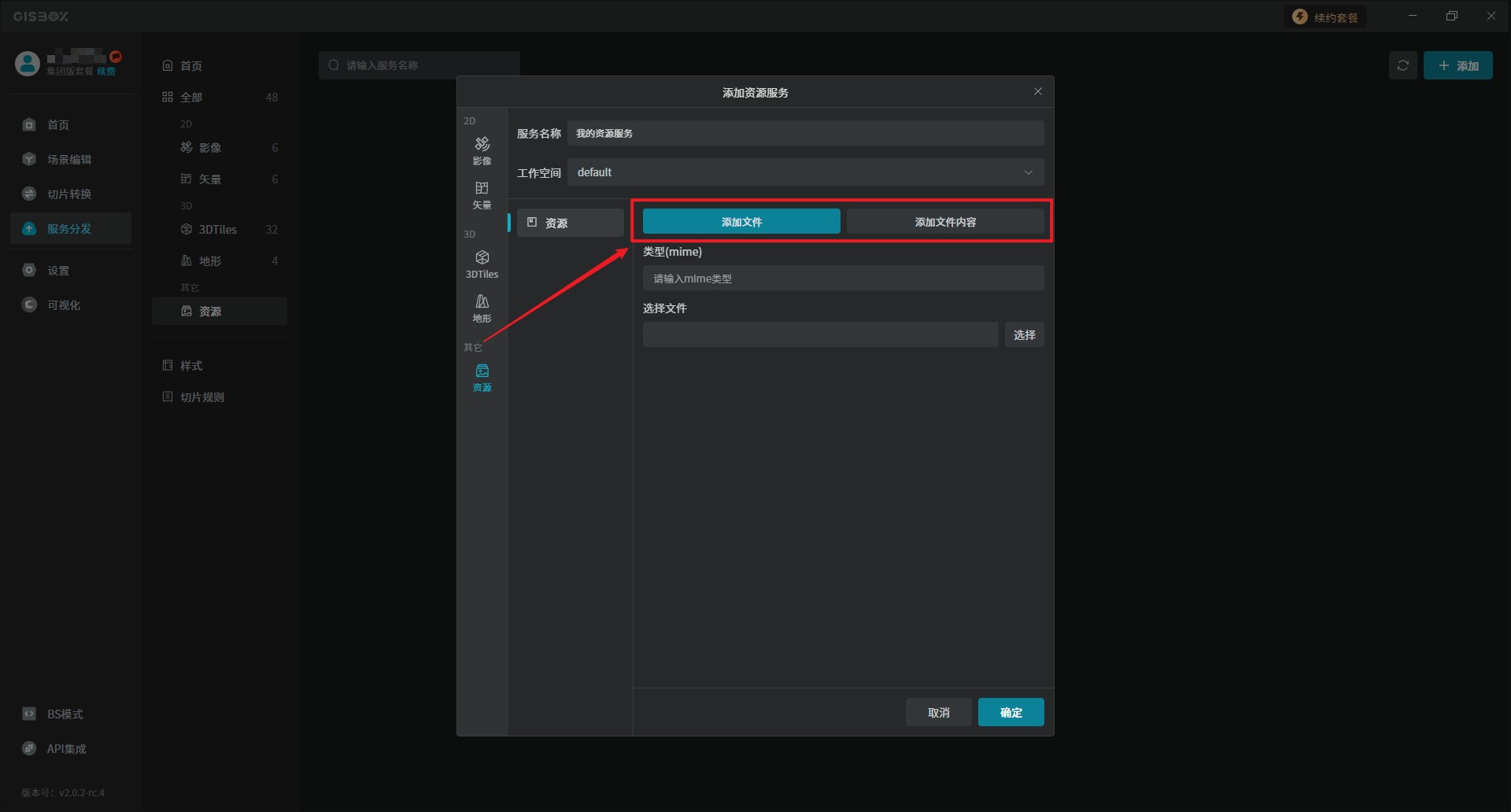
Task: Click the 确定 confirm button
Action: click(x=1010, y=712)
